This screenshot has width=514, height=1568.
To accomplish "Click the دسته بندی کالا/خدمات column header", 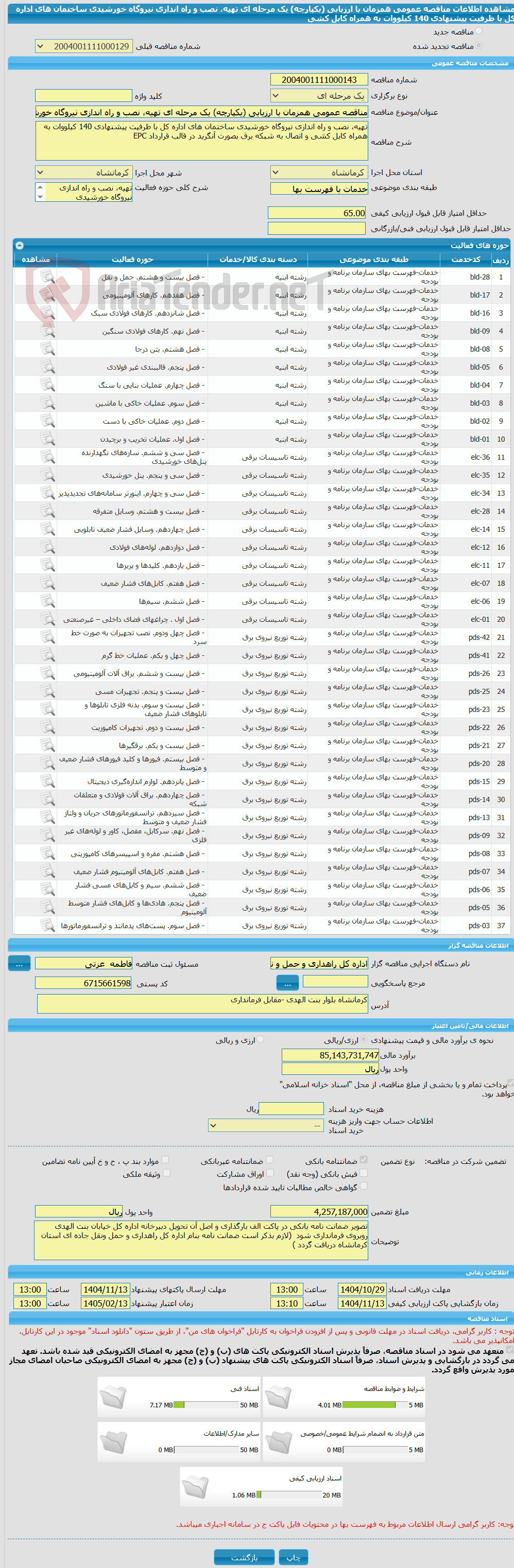I will 258,259.
